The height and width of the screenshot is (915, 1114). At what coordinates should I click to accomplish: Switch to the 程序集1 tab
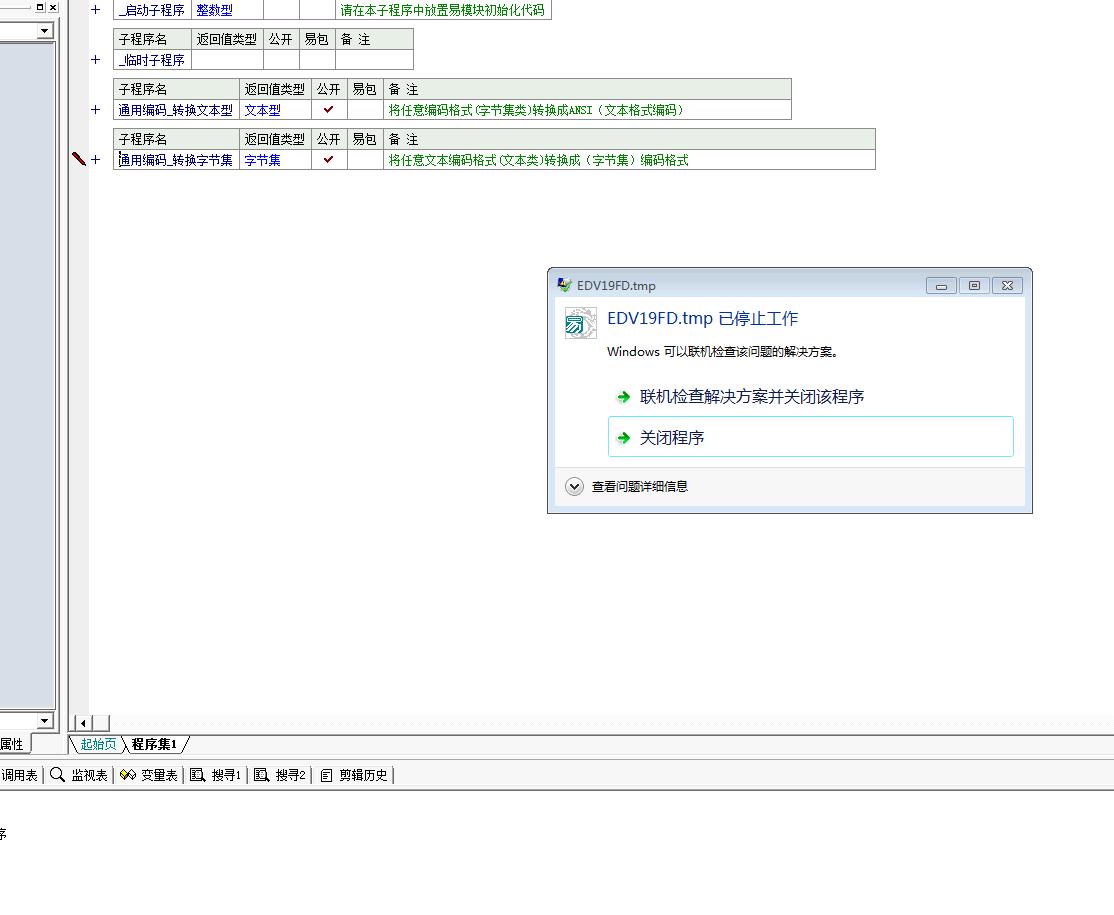154,744
